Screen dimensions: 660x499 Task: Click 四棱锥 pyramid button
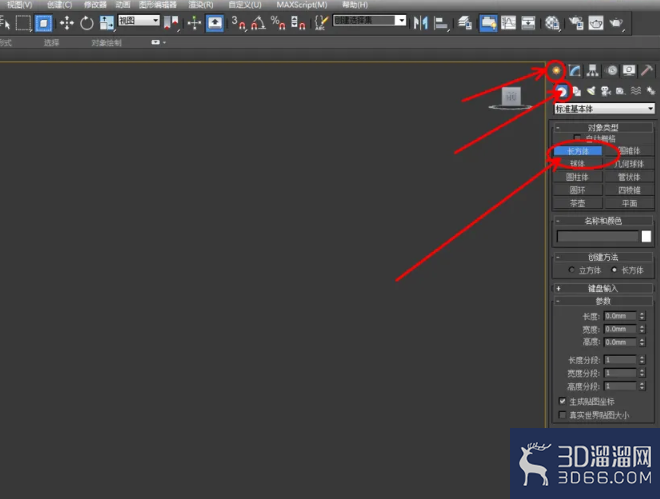tap(629, 190)
